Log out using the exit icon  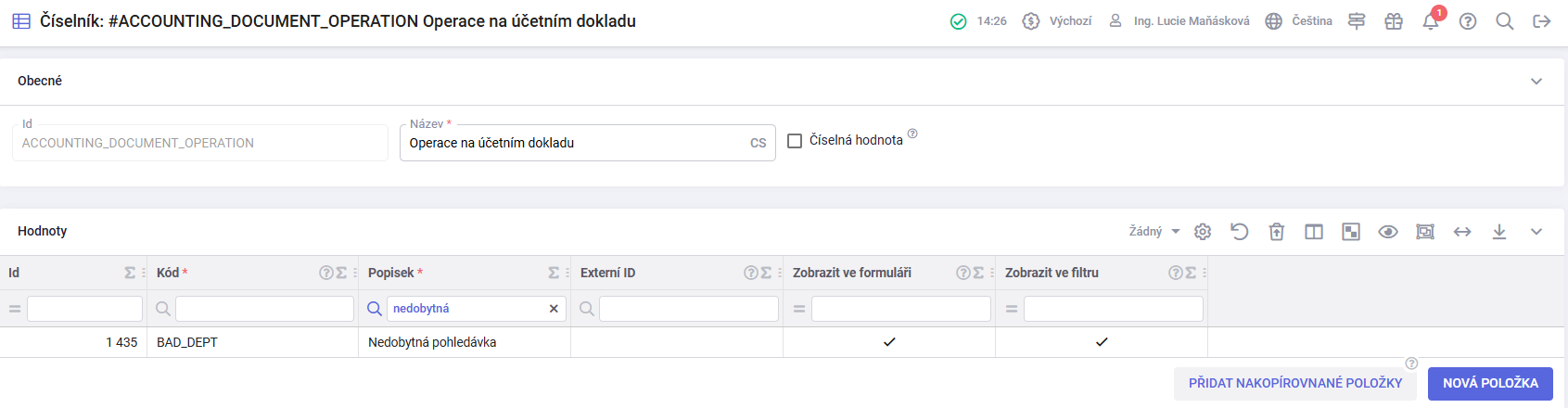[x=1542, y=21]
